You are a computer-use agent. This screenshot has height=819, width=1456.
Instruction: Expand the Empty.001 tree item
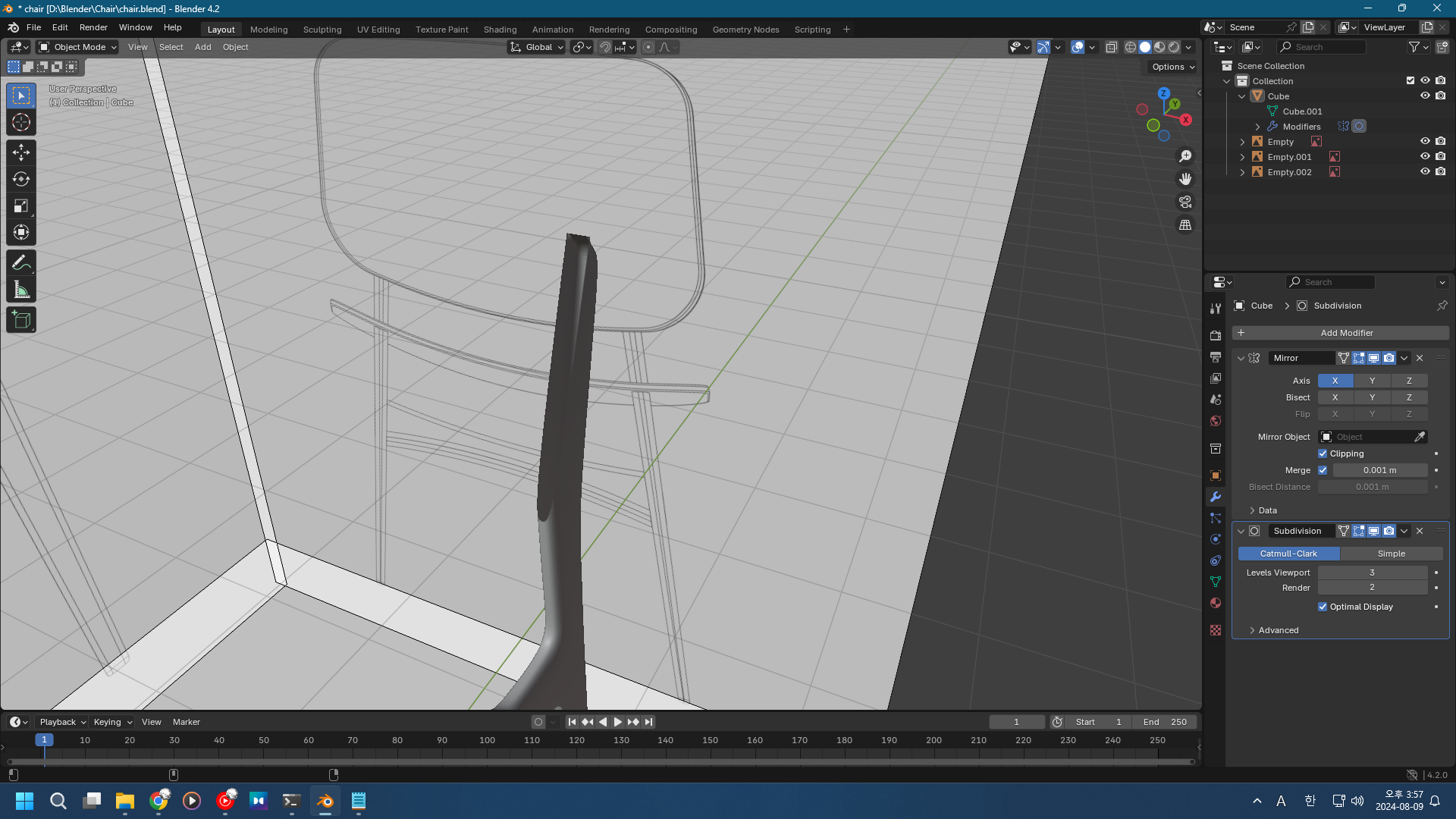[1242, 157]
